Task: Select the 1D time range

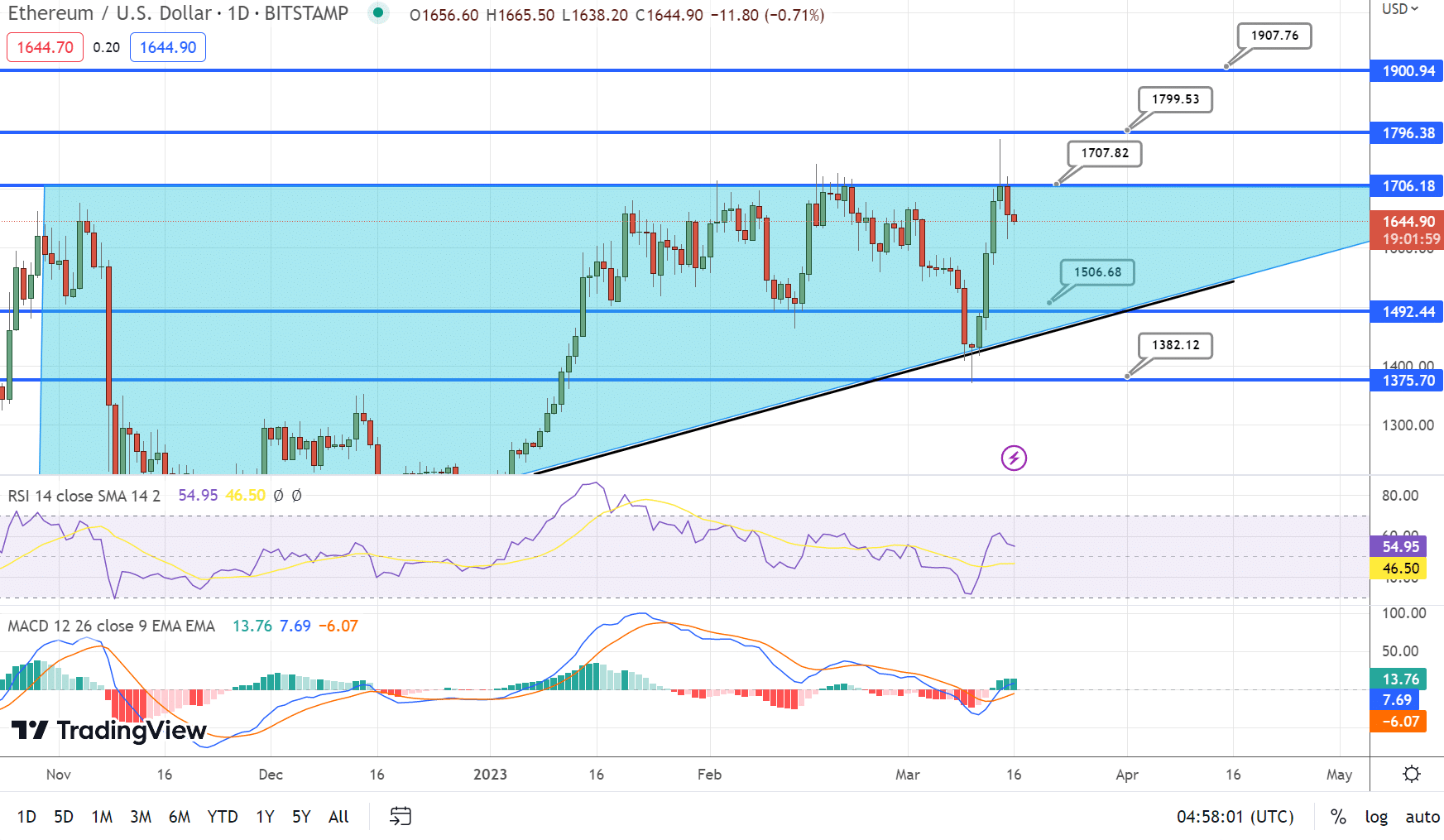Action: pos(26,817)
